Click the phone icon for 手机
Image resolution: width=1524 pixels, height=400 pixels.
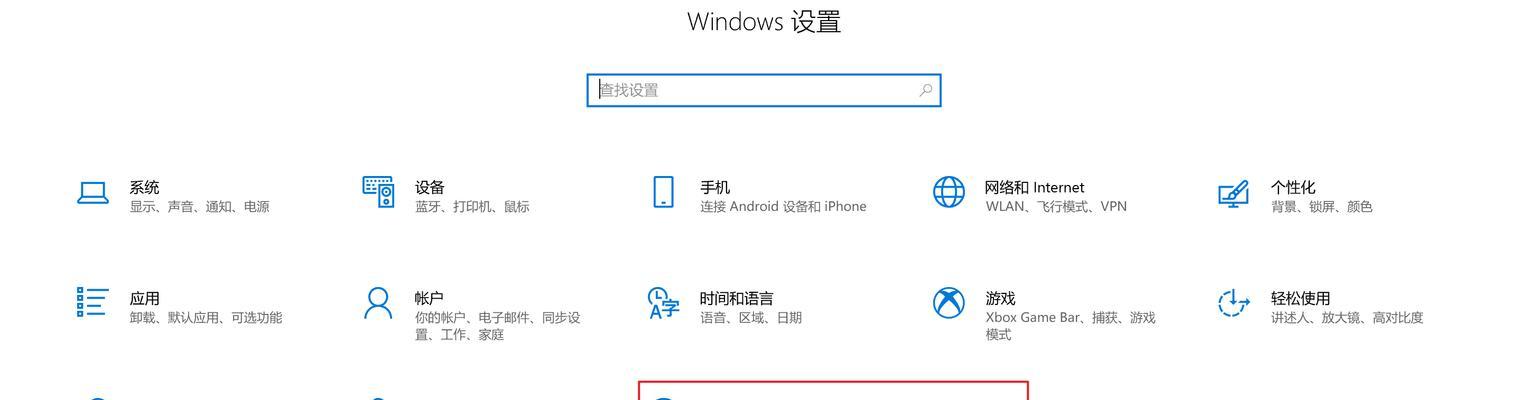663,192
